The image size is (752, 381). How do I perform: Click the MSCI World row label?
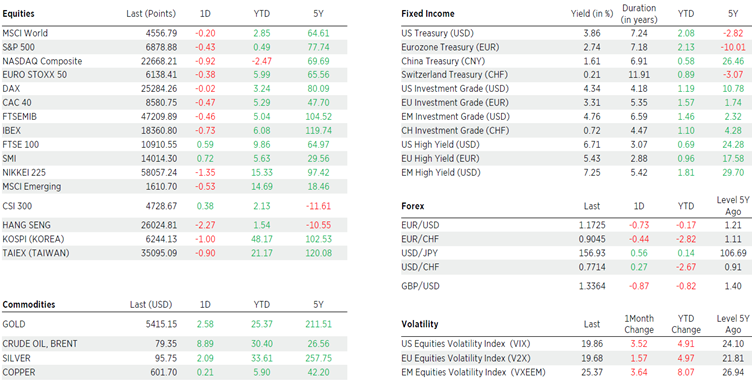coord(25,34)
